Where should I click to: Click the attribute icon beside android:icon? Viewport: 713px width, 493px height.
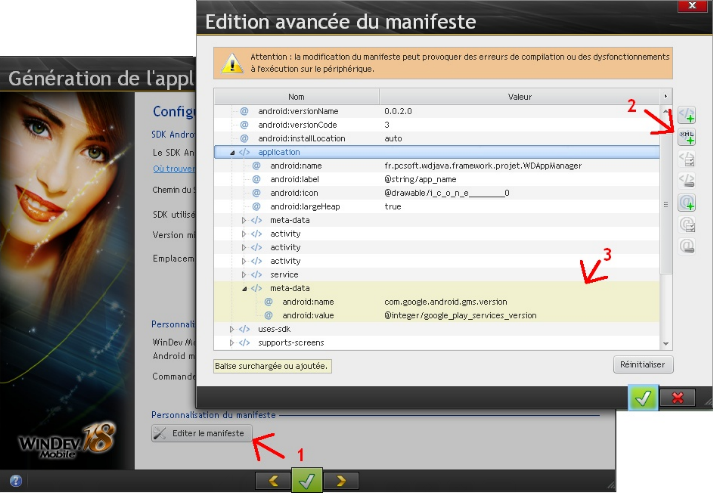click(256, 193)
